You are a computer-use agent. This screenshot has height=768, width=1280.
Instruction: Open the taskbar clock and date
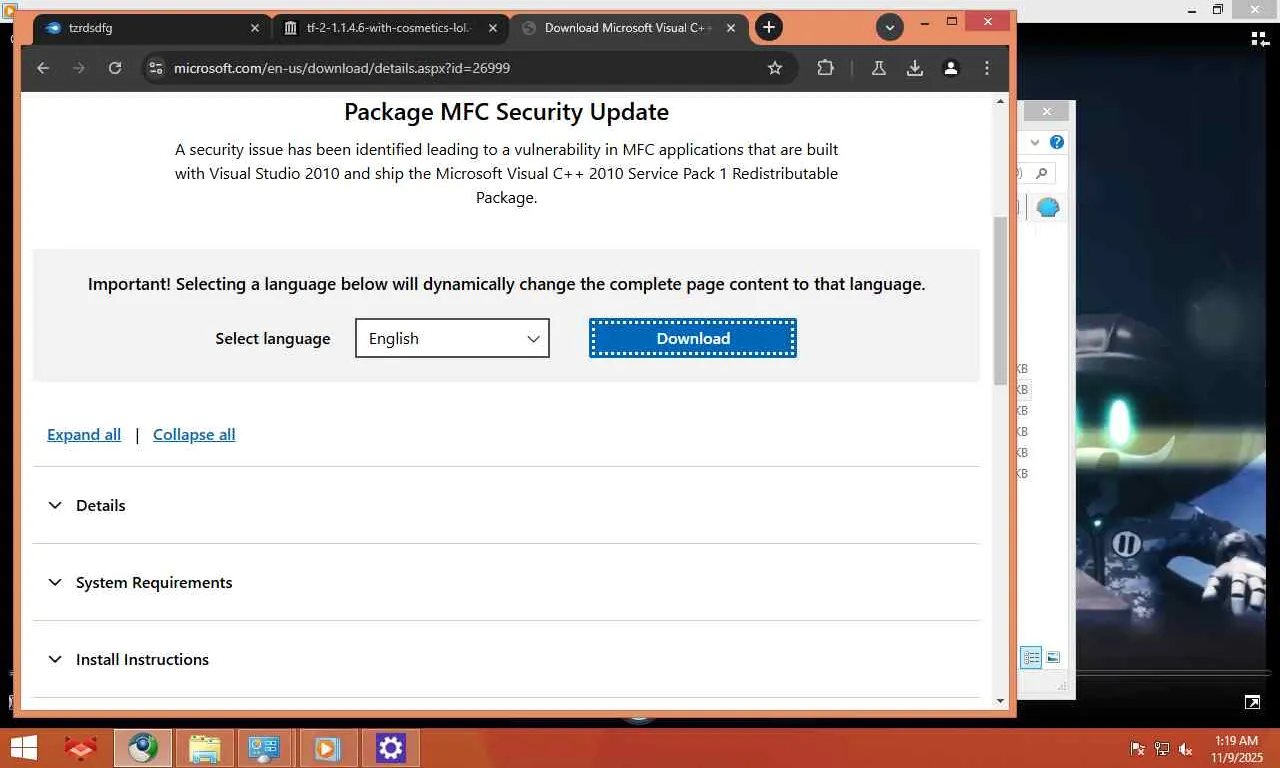pyautogui.click(x=1236, y=749)
